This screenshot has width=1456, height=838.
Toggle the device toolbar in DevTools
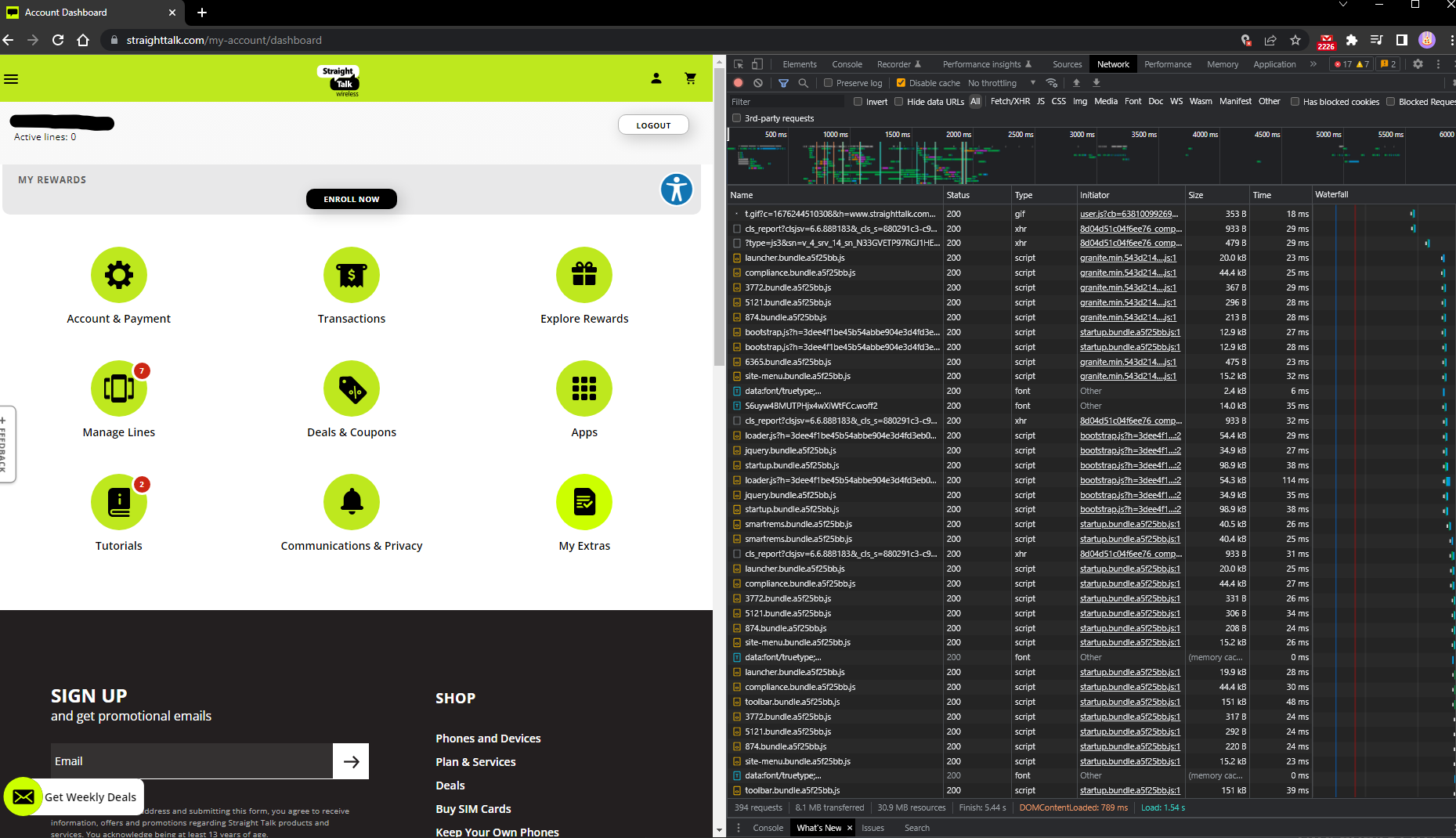(x=757, y=64)
